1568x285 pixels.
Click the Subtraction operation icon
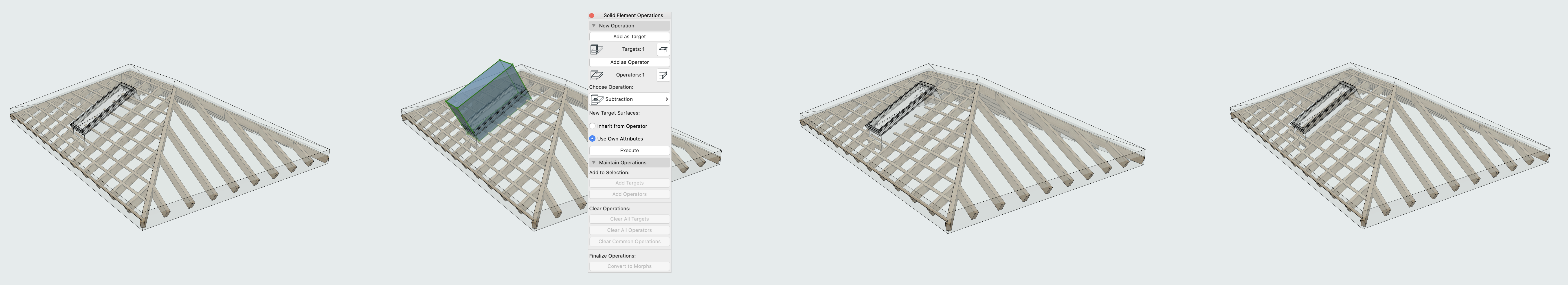pyautogui.click(x=597, y=99)
